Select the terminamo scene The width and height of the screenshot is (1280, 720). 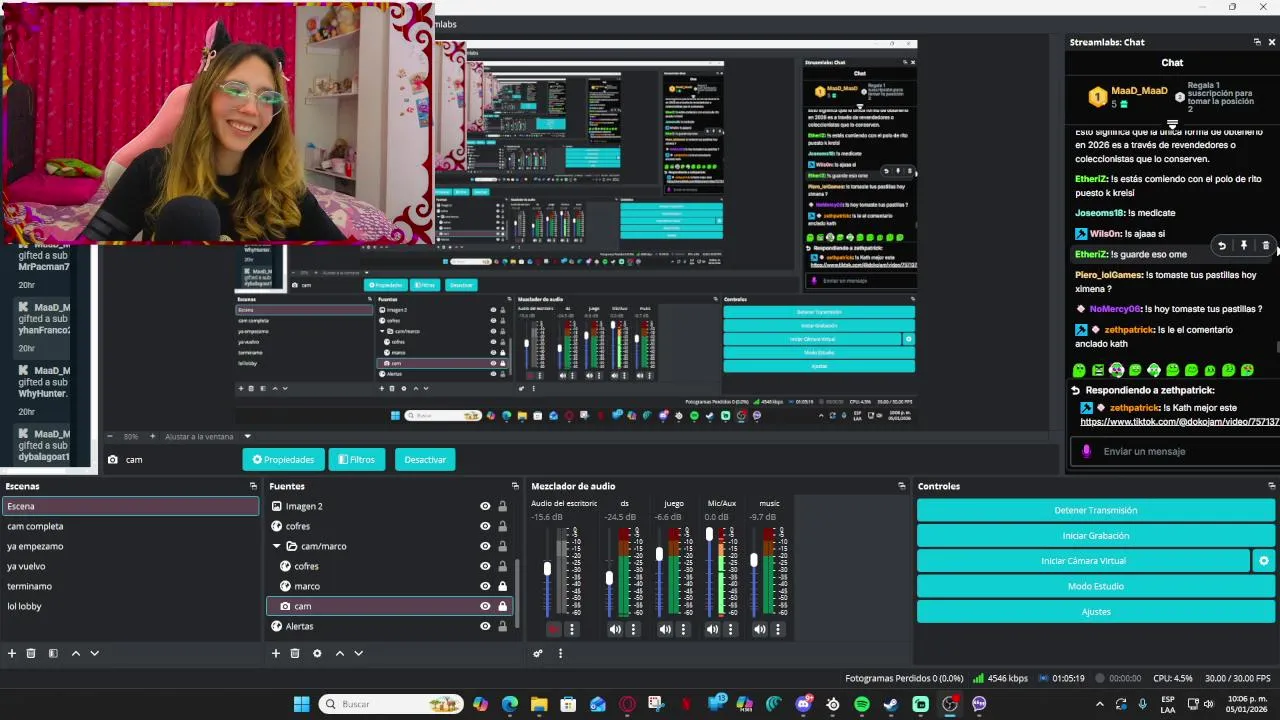(x=130, y=586)
